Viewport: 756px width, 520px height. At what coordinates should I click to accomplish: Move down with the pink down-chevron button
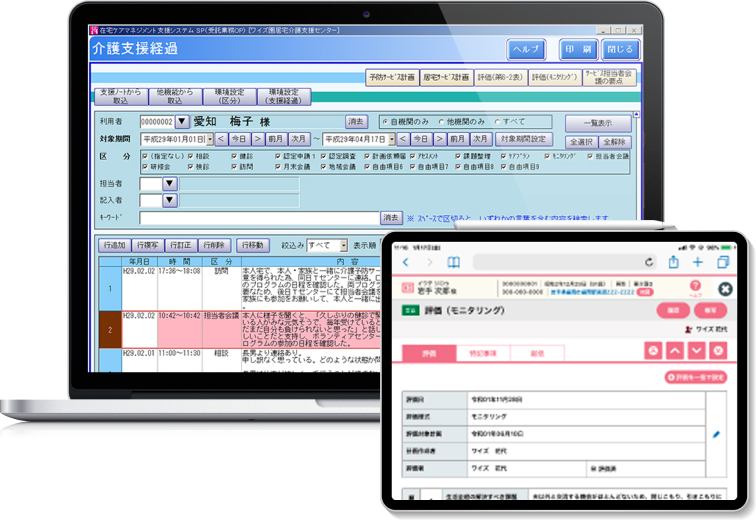point(697,350)
